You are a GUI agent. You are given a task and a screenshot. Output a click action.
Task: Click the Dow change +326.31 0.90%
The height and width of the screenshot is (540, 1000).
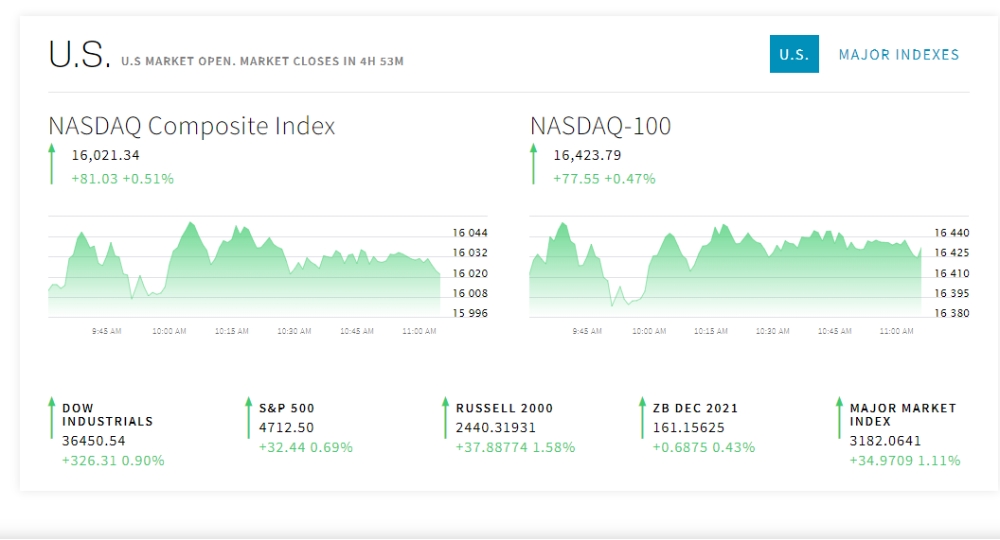[x=113, y=460]
